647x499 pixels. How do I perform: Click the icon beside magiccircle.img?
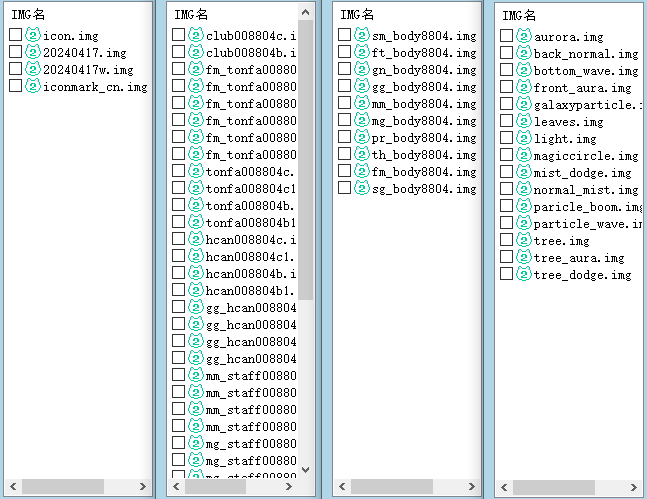(x=523, y=156)
